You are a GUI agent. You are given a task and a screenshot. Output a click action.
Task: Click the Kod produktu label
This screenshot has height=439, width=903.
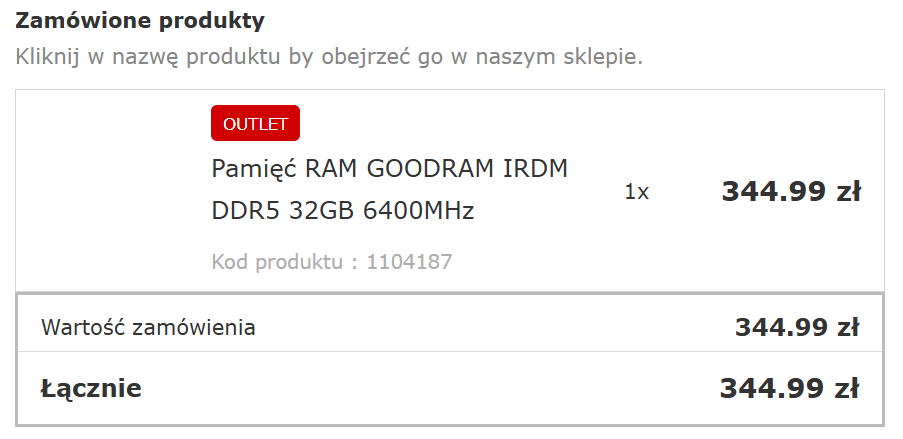tap(285, 263)
